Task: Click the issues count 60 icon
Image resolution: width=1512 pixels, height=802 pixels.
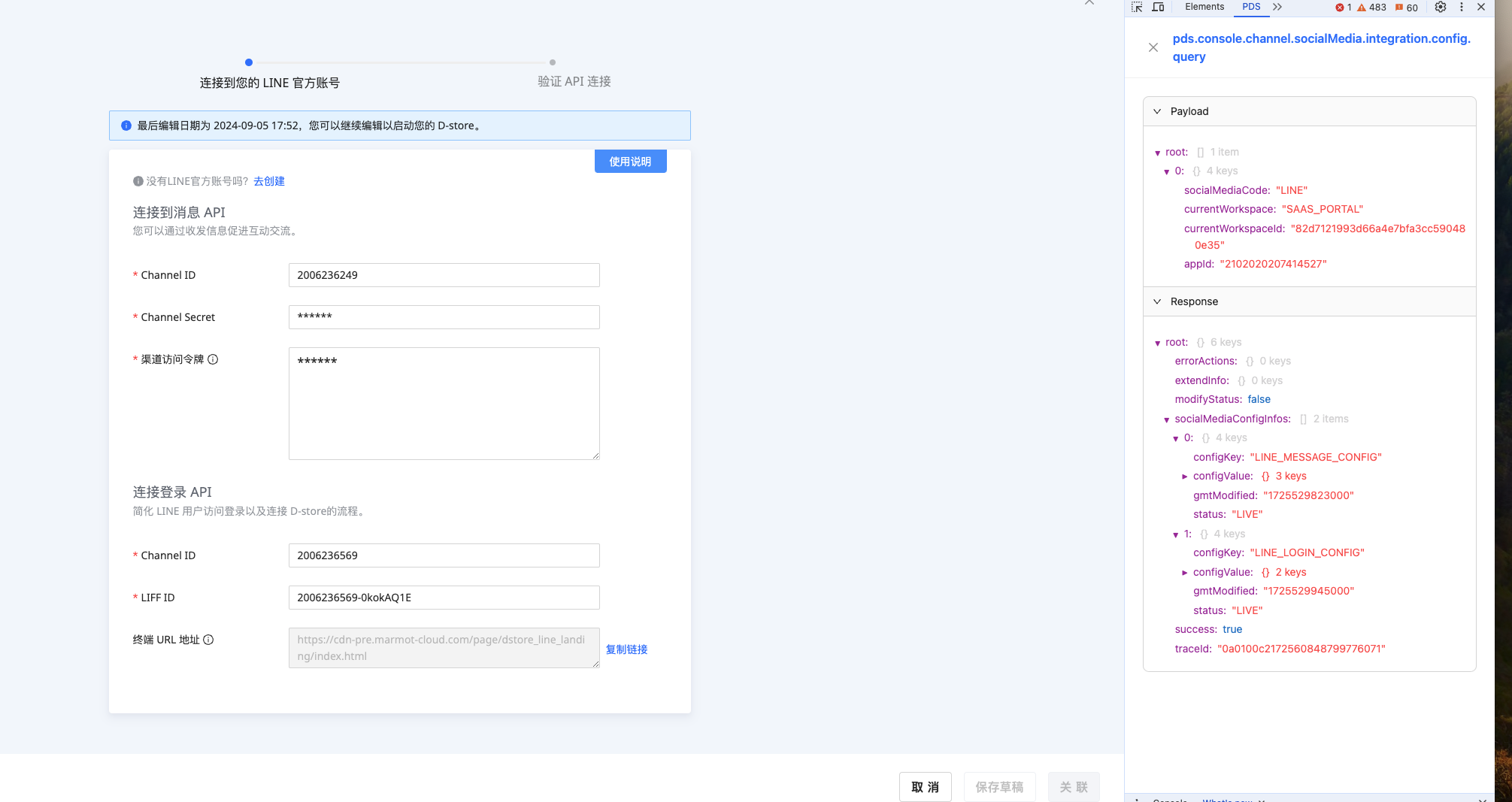Action: click(1399, 8)
